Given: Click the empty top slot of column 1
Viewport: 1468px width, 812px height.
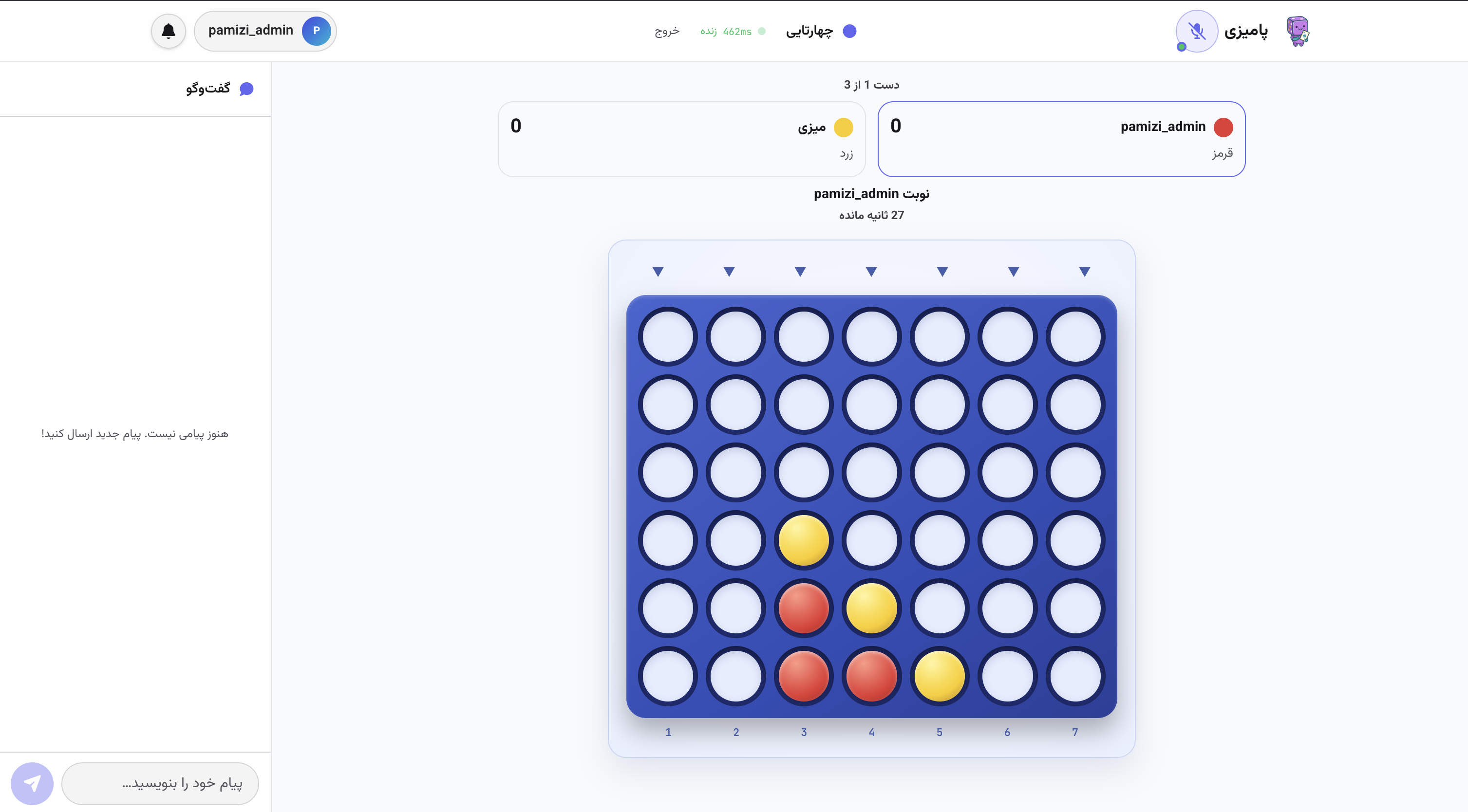Looking at the screenshot, I should 668,336.
